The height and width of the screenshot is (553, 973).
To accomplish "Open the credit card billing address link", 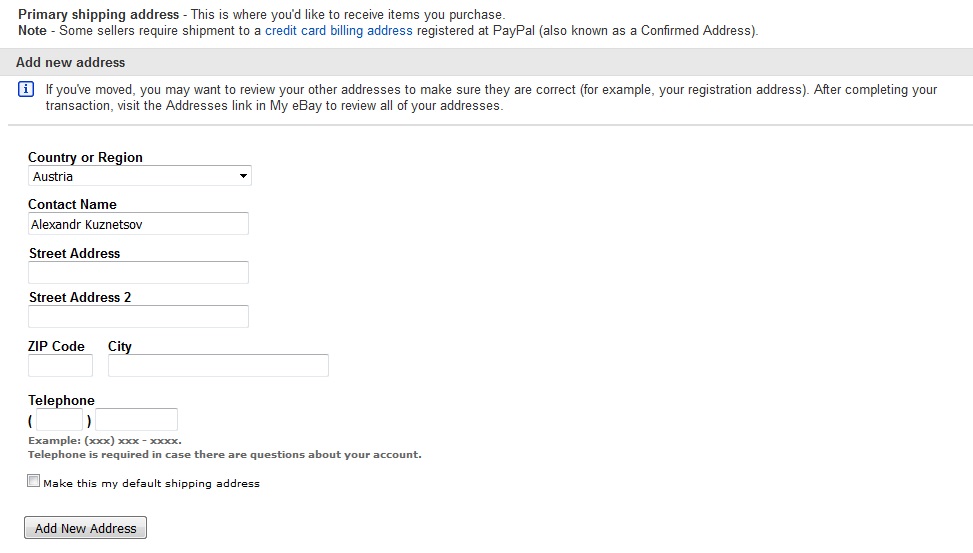I will [339, 30].
